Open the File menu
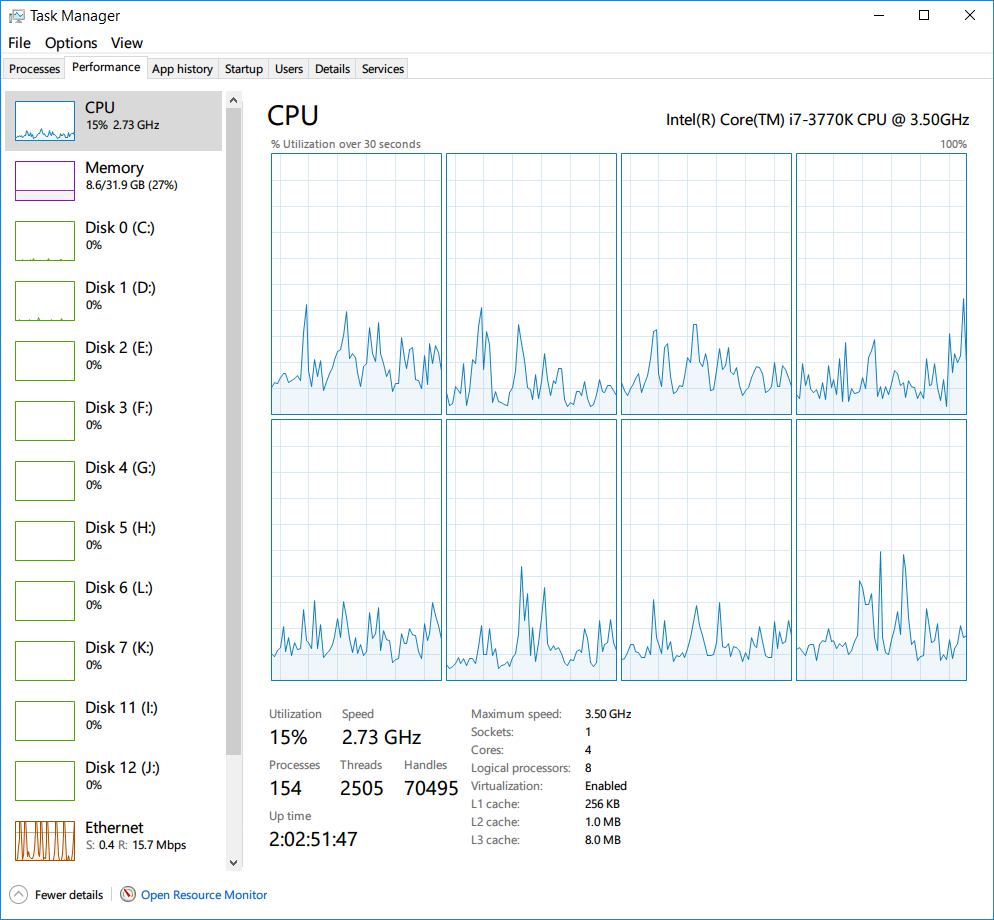Screen dimensions: 994x920 click(x=19, y=42)
